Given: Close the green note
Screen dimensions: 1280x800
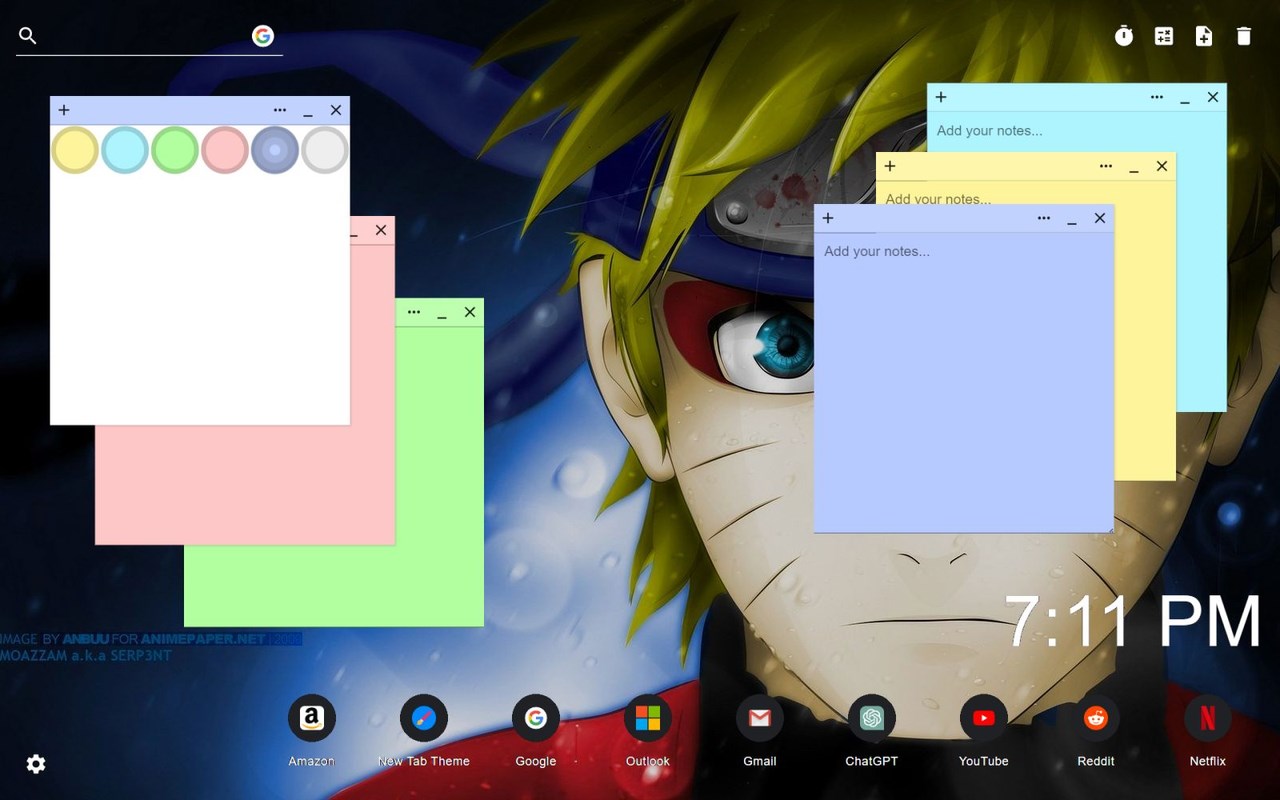Looking at the screenshot, I should click(470, 312).
